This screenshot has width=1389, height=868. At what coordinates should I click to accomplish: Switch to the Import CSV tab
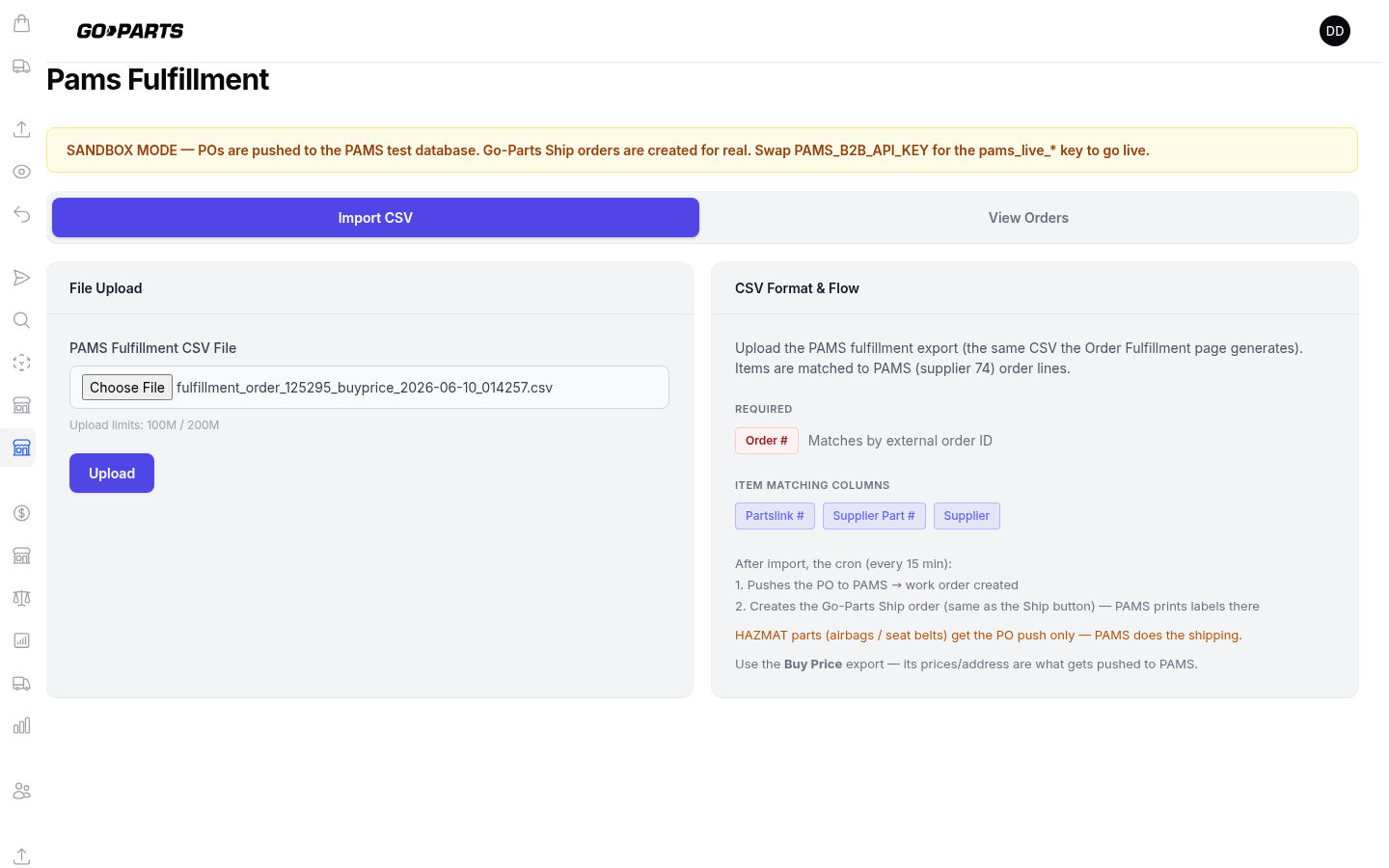[x=375, y=218]
